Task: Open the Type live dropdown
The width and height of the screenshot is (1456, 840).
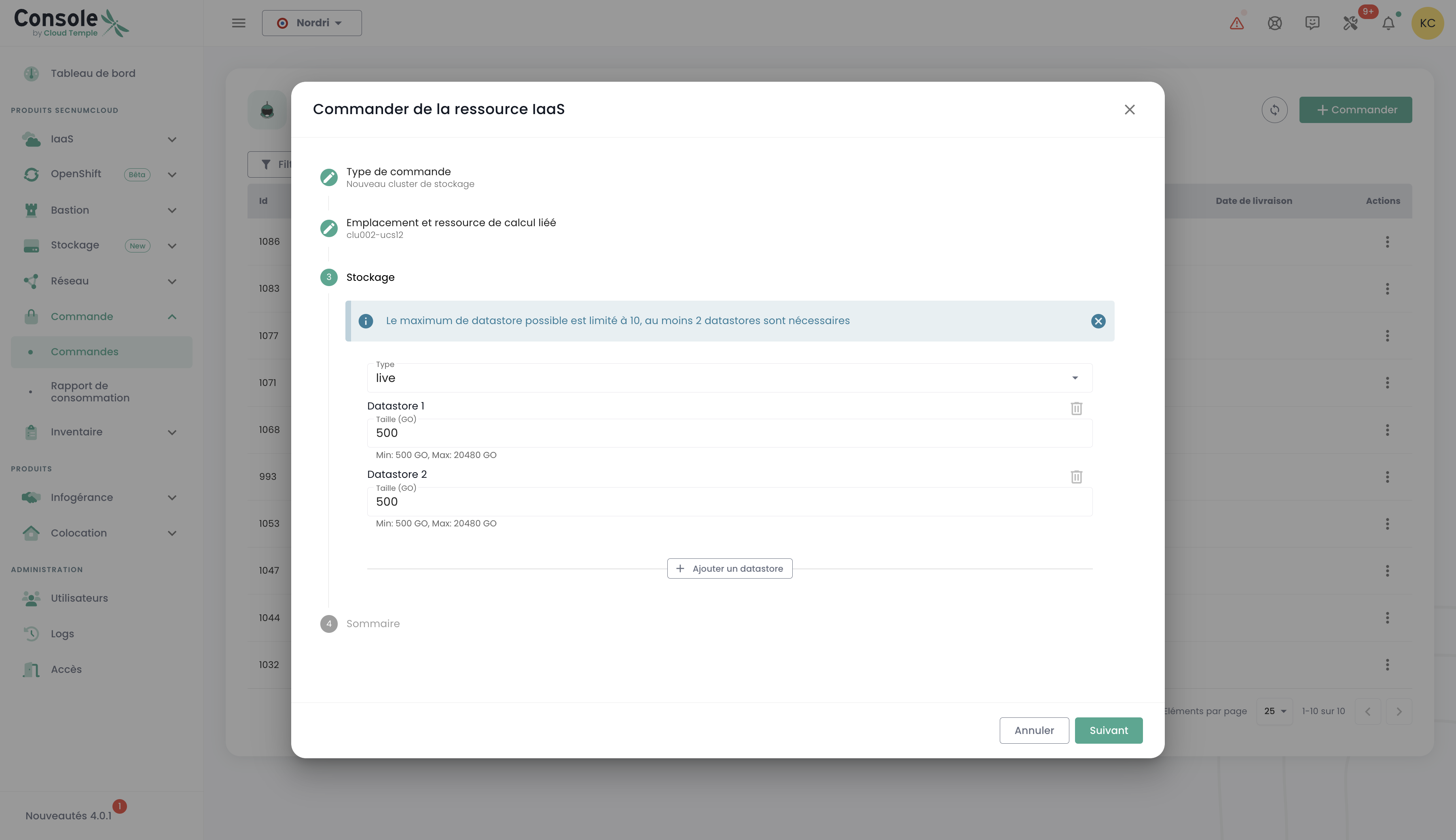Action: (729, 378)
